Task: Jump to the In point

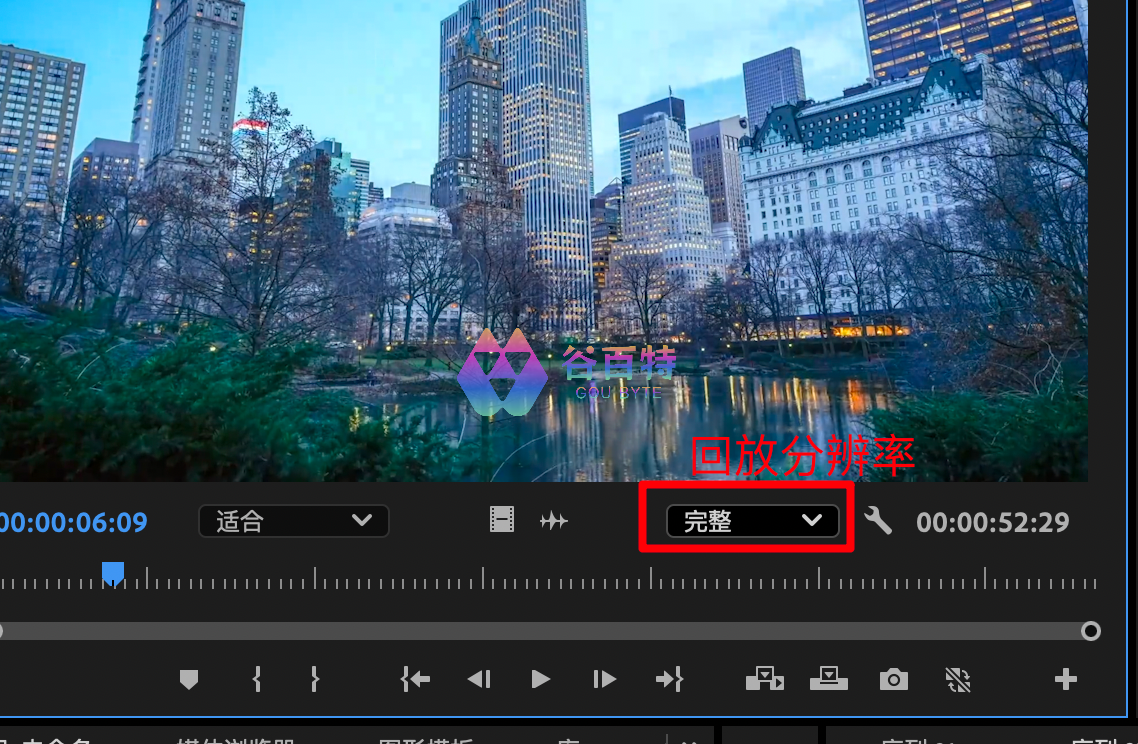Action: coord(415,680)
